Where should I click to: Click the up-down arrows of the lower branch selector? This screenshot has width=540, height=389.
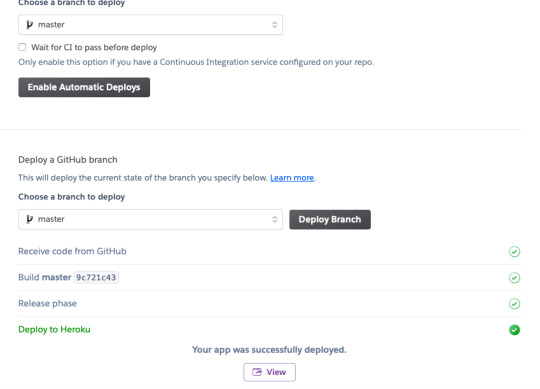click(x=274, y=219)
